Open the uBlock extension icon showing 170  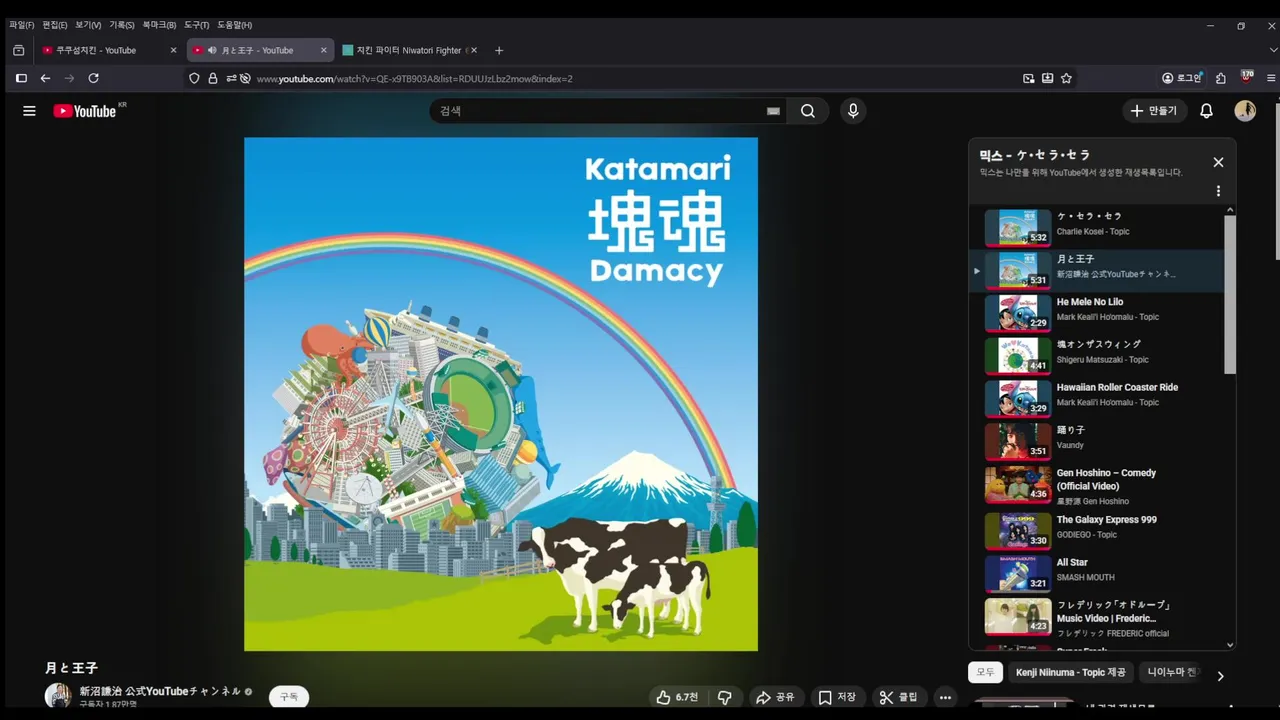(1247, 77)
